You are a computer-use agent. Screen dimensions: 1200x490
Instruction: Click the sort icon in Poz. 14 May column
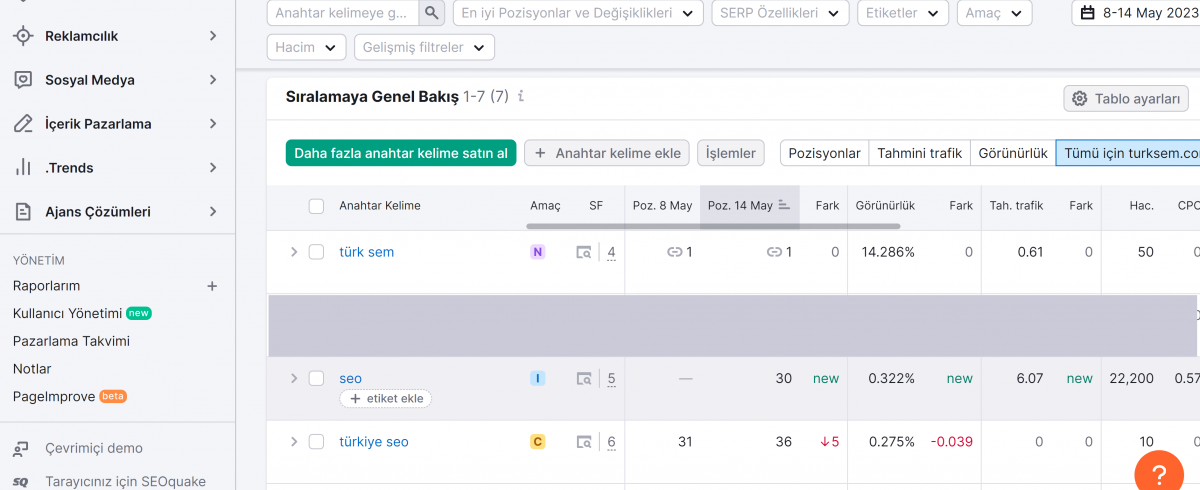coord(785,206)
